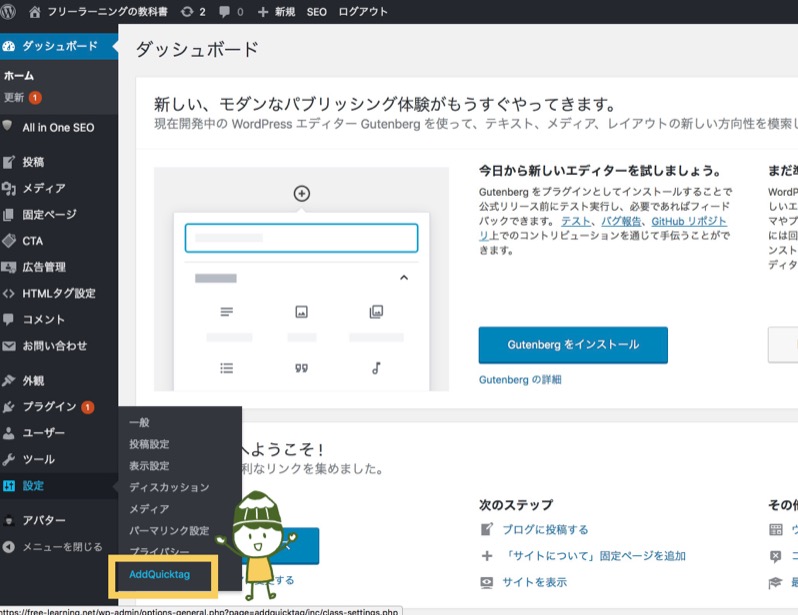Click the プラグイン plug icon
Image resolution: width=798 pixels, height=615 pixels.
8,406
